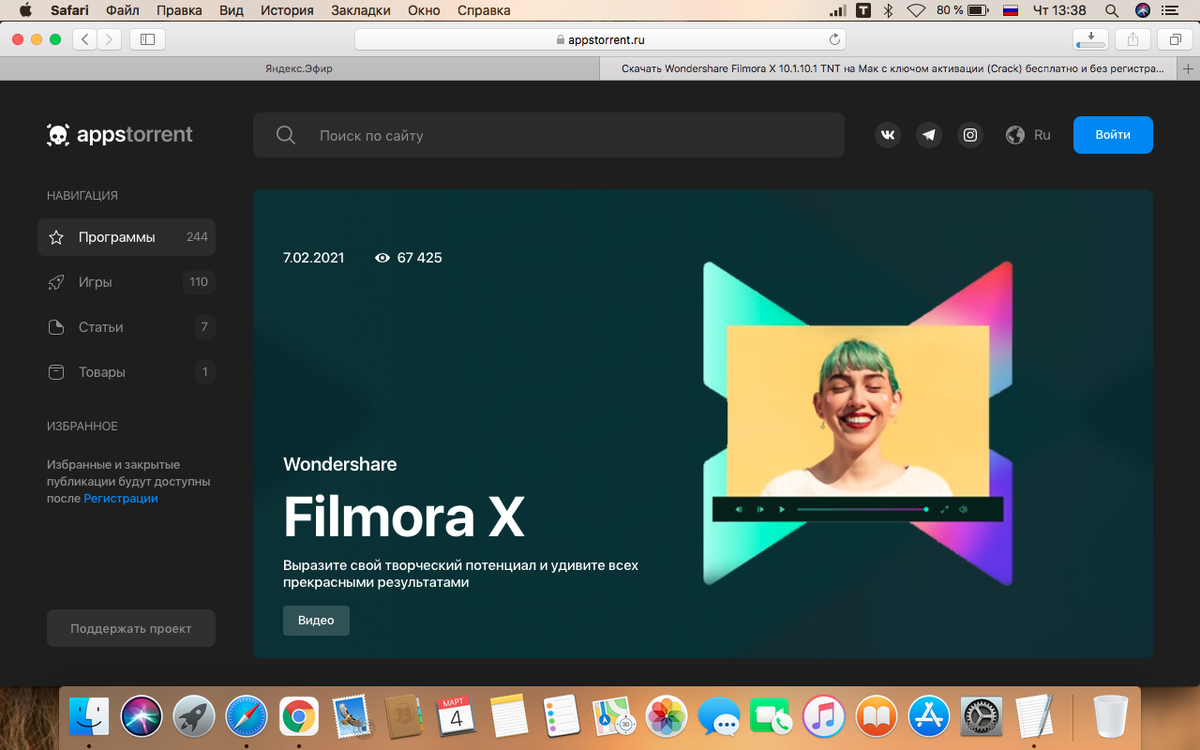
Task: Click the box icon beside Товары
Action: (x=57, y=372)
